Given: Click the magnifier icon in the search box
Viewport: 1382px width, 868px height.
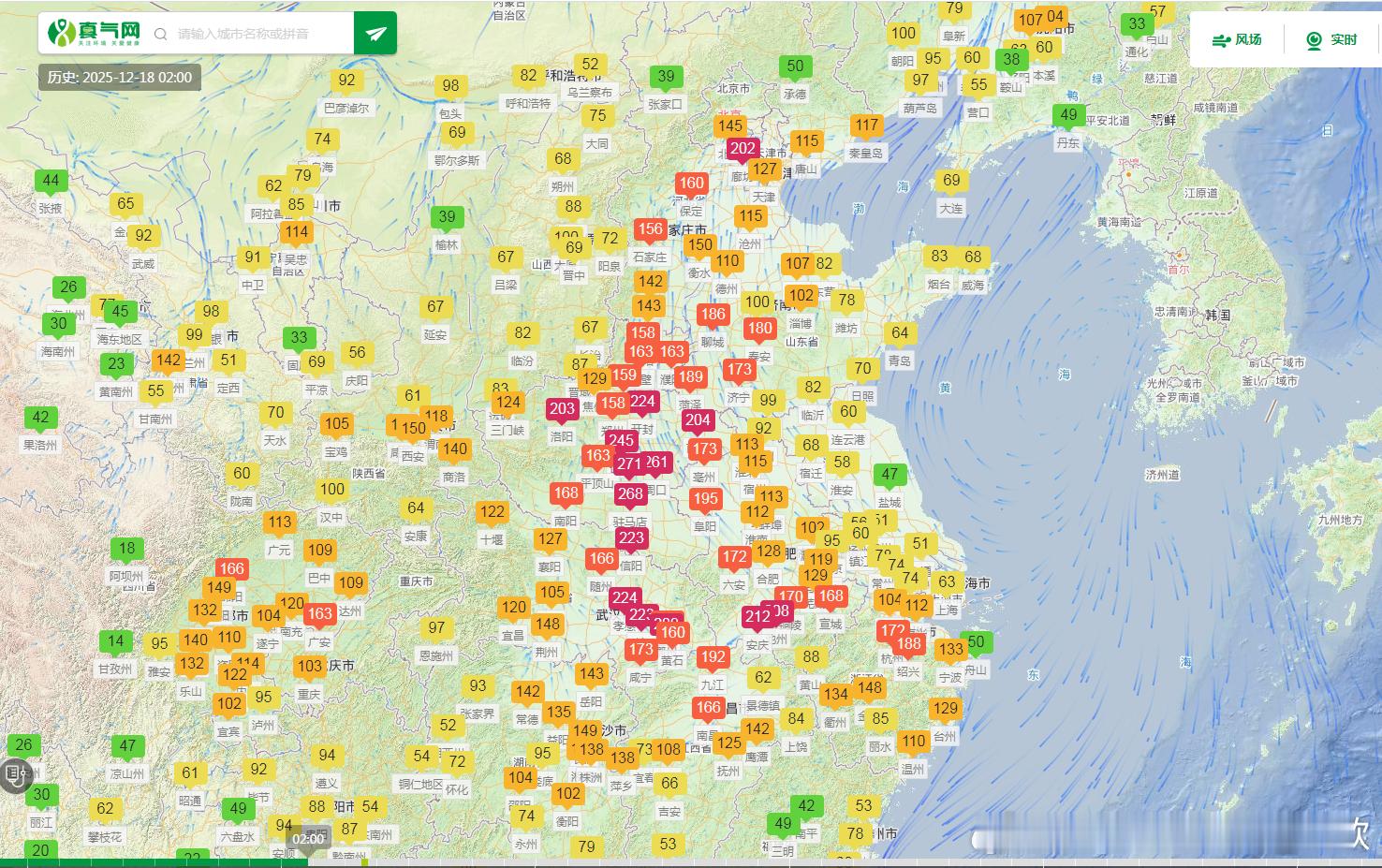Looking at the screenshot, I should tap(161, 34).
